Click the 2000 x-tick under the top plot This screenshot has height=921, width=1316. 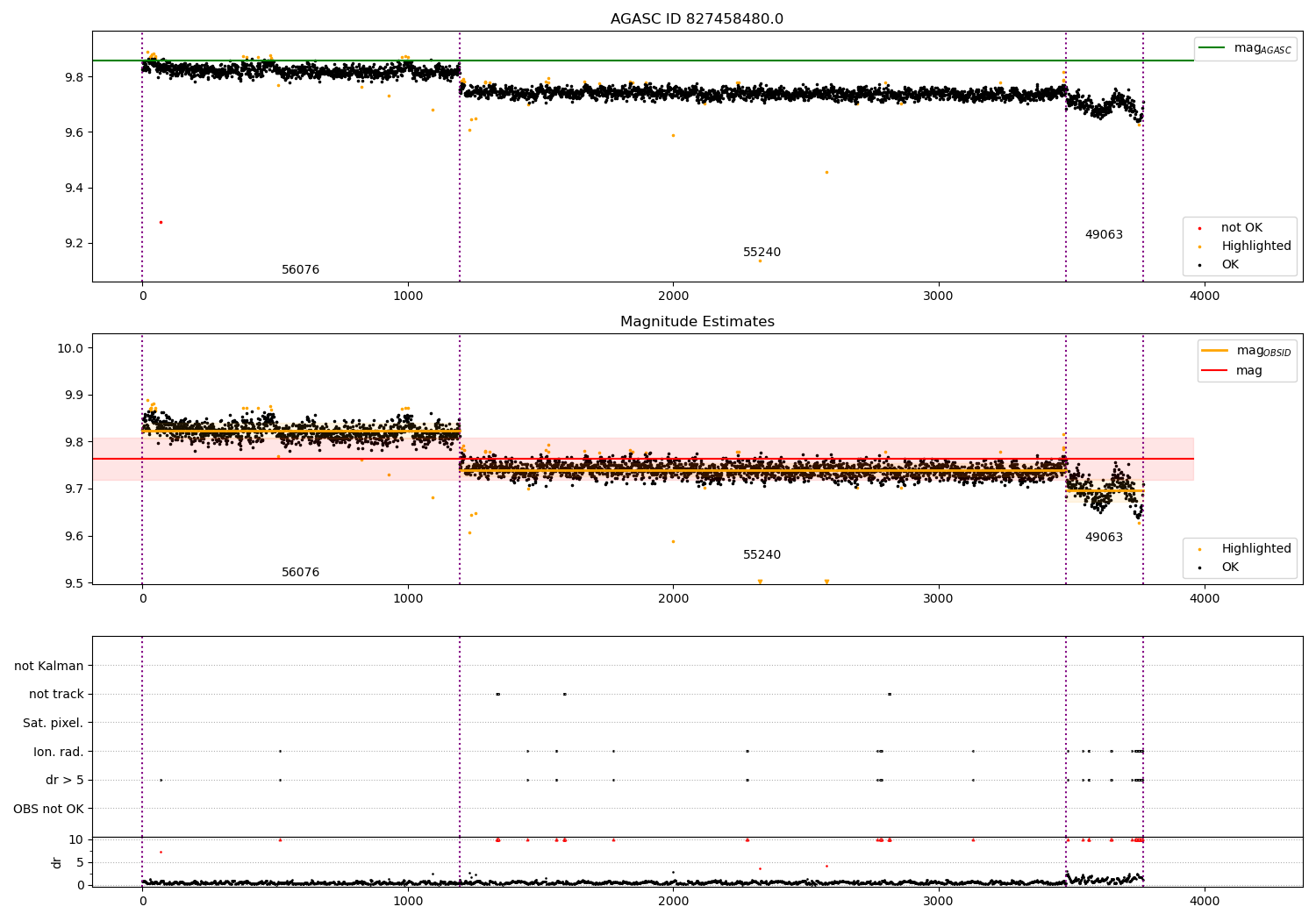[x=673, y=296]
